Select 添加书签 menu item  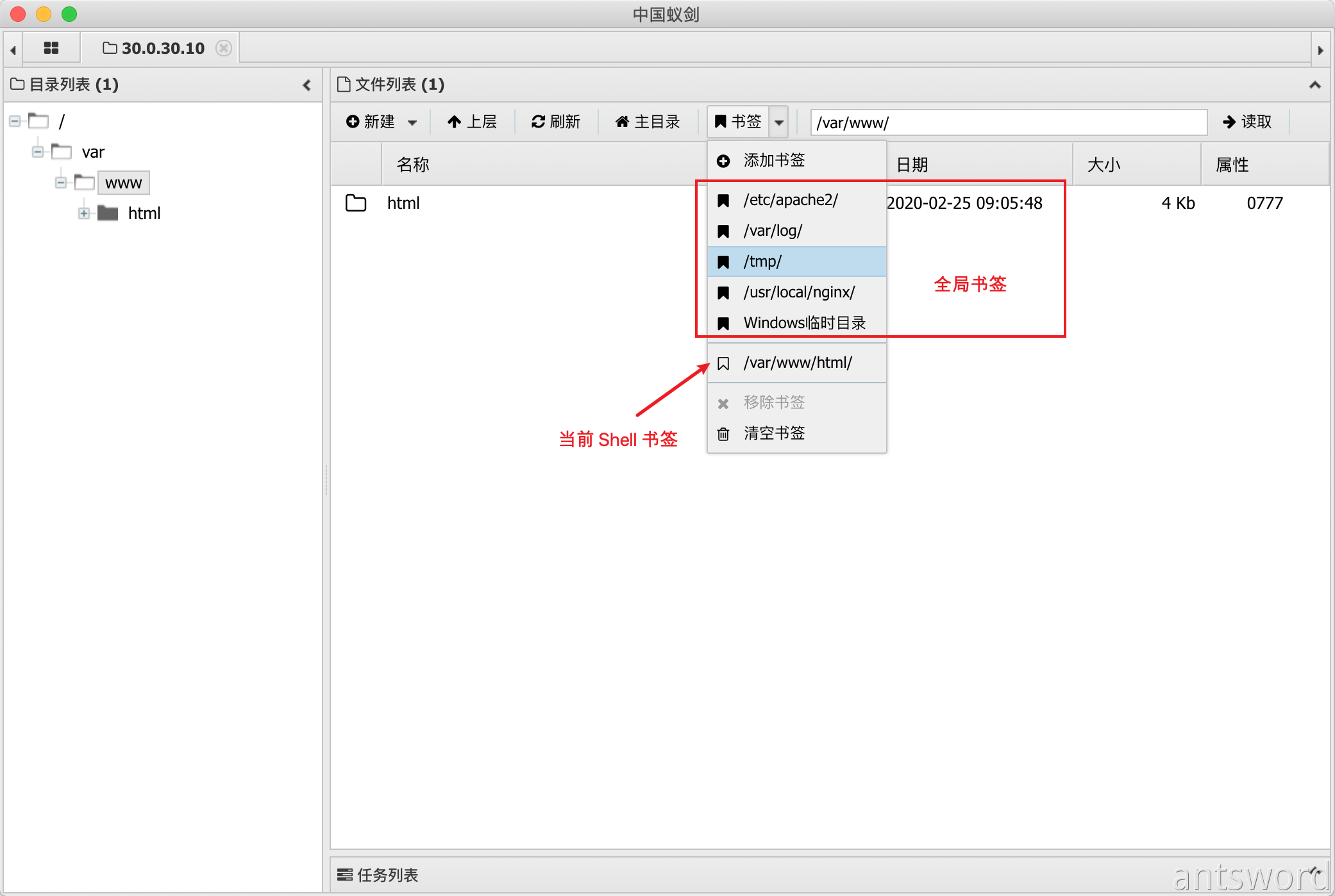[x=774, y=160]
